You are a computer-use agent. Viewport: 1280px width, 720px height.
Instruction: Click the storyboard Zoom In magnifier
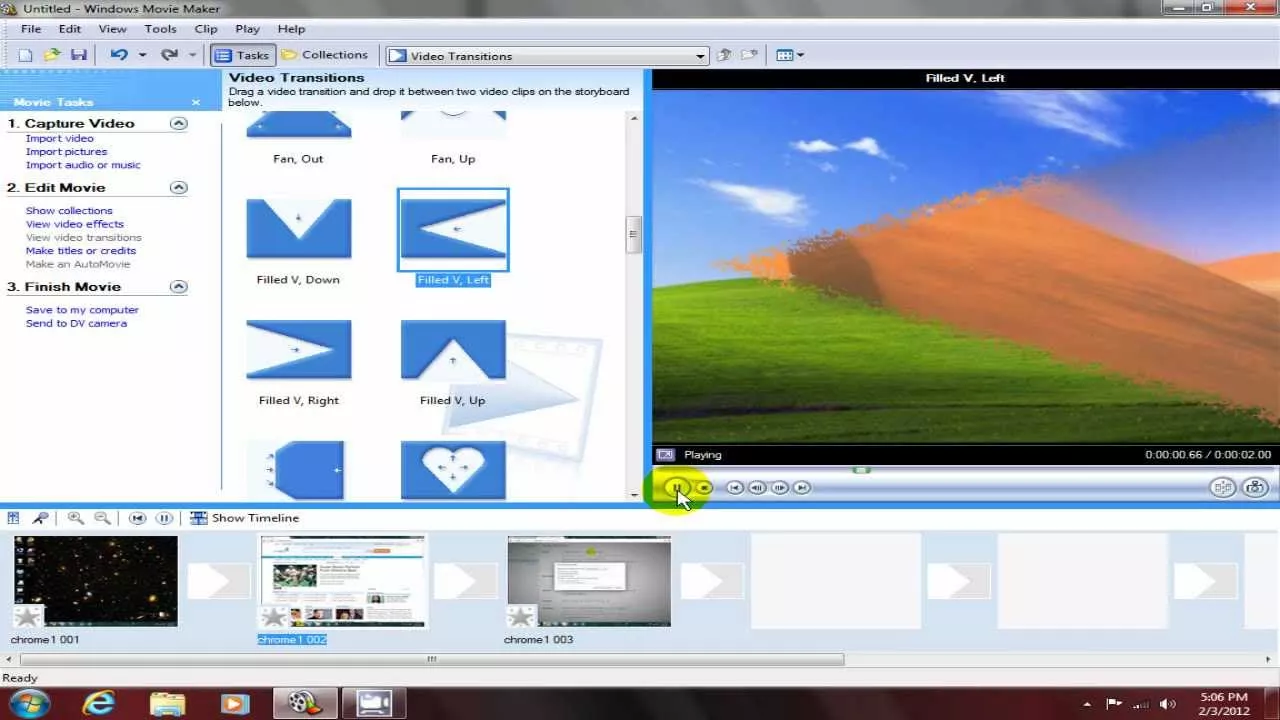tap(75, 518)
